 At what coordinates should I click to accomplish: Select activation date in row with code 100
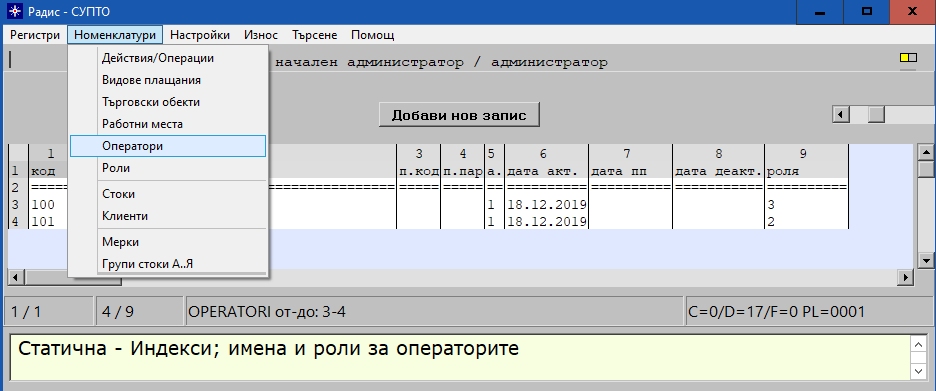(x=547, y=205)
